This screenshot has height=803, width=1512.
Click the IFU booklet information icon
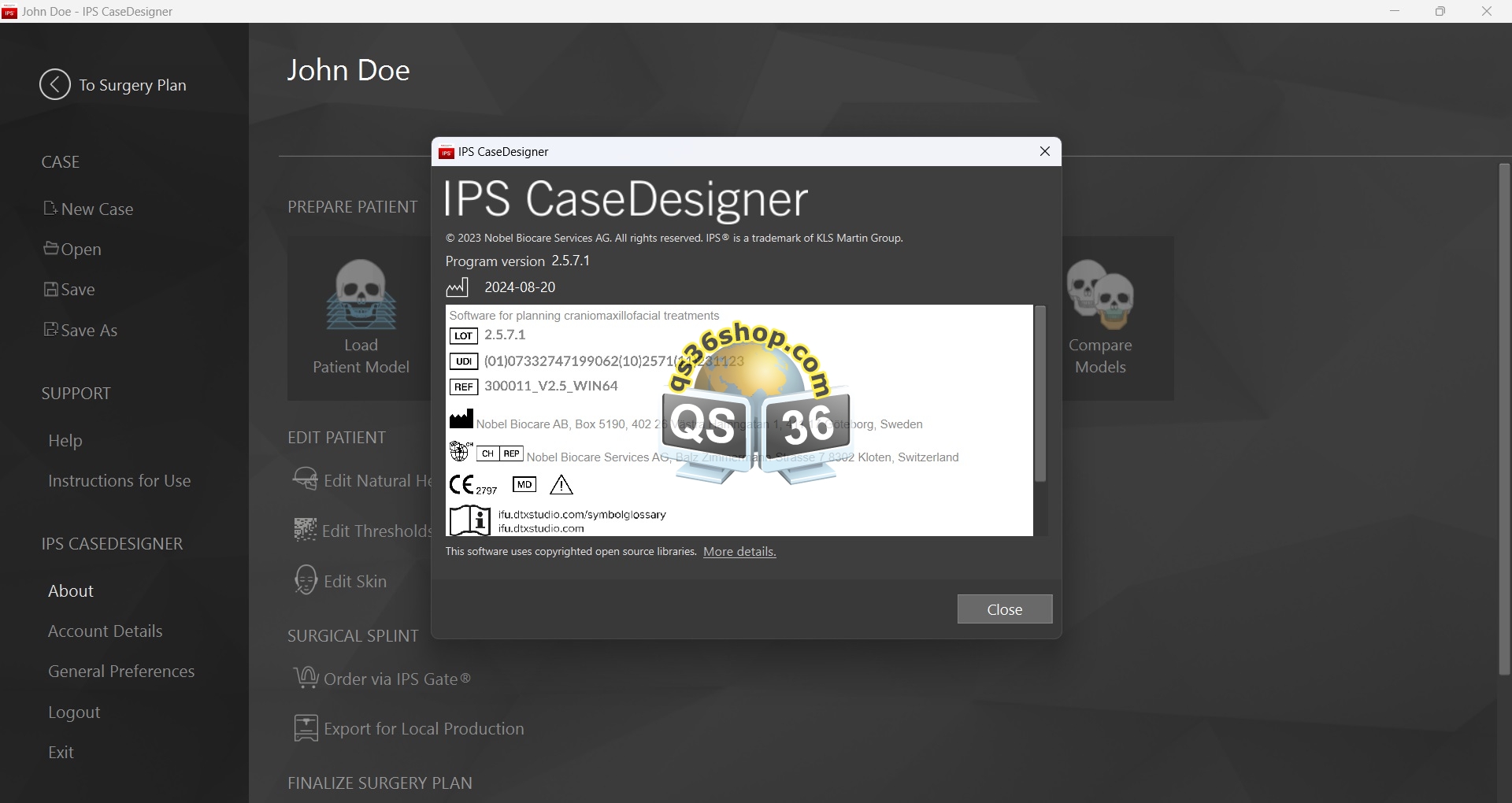470,520
